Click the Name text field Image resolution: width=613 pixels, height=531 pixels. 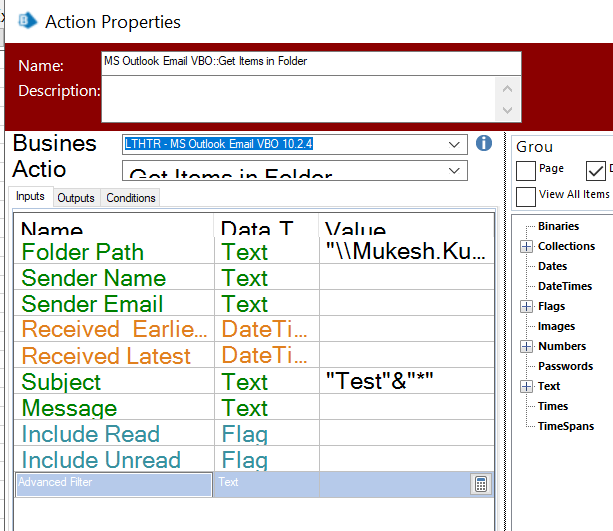(311, 62)
